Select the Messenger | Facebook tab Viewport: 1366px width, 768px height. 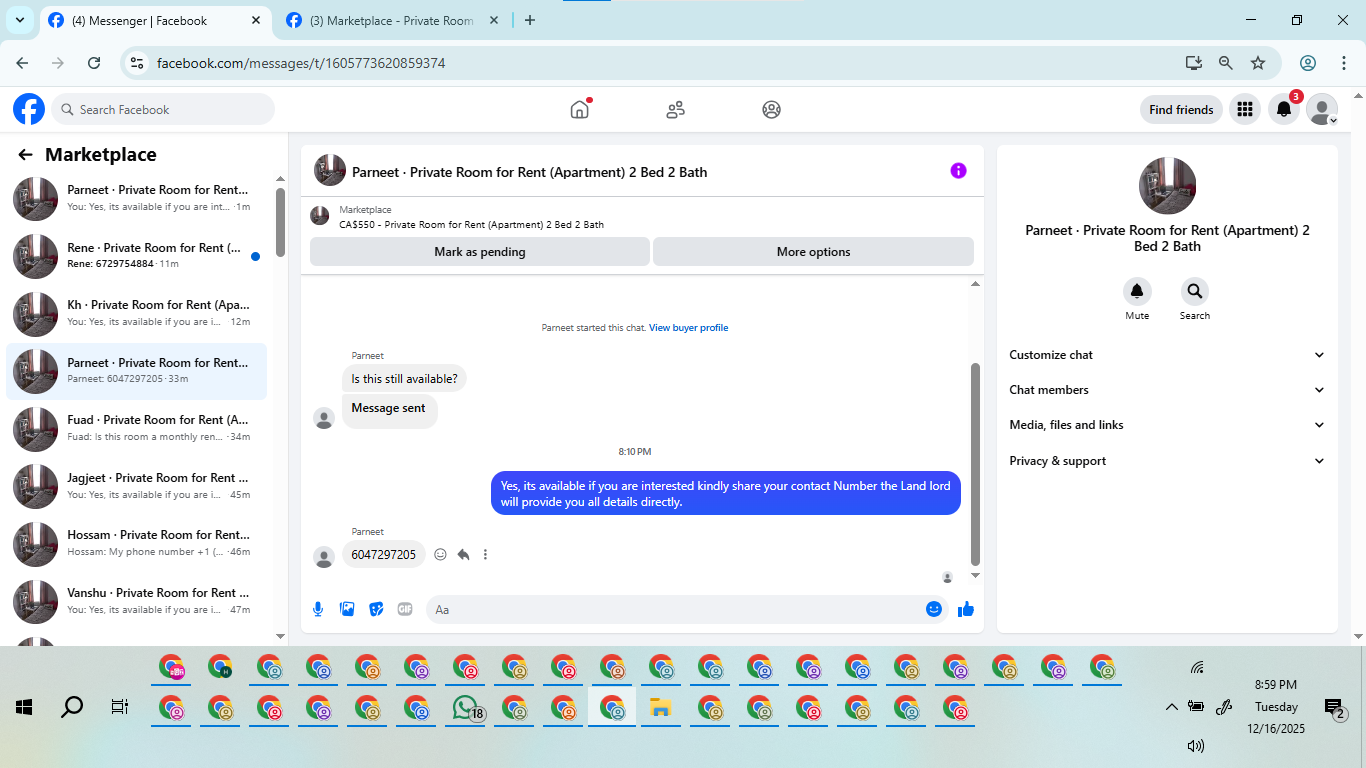156,20
